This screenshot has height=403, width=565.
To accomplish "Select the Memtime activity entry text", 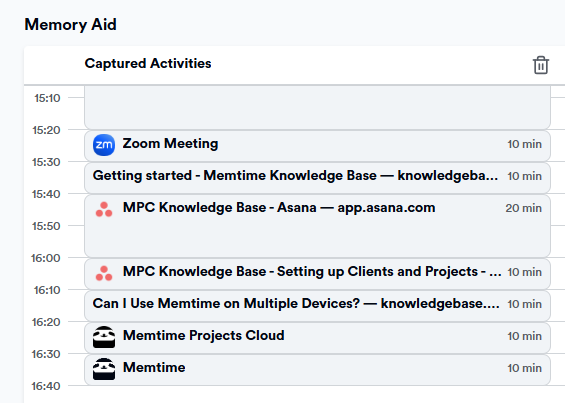I will [154, 367].
